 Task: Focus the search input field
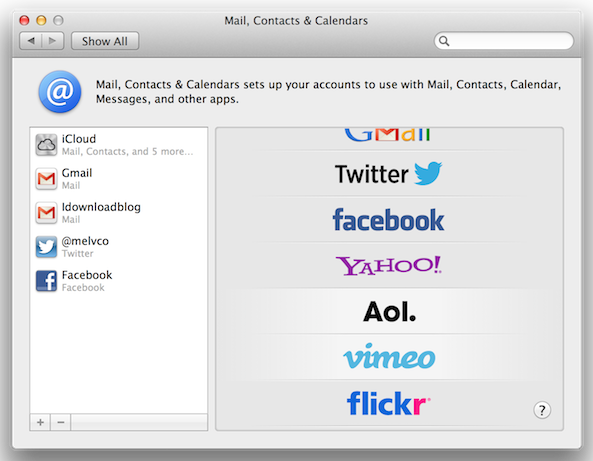pyautogui.click(x=504, y=41)
